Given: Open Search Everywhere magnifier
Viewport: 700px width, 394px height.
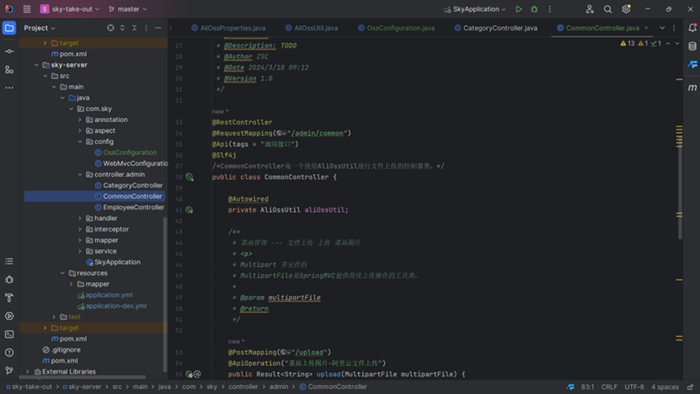Looking at the screenshot, I should click(608, 9).
